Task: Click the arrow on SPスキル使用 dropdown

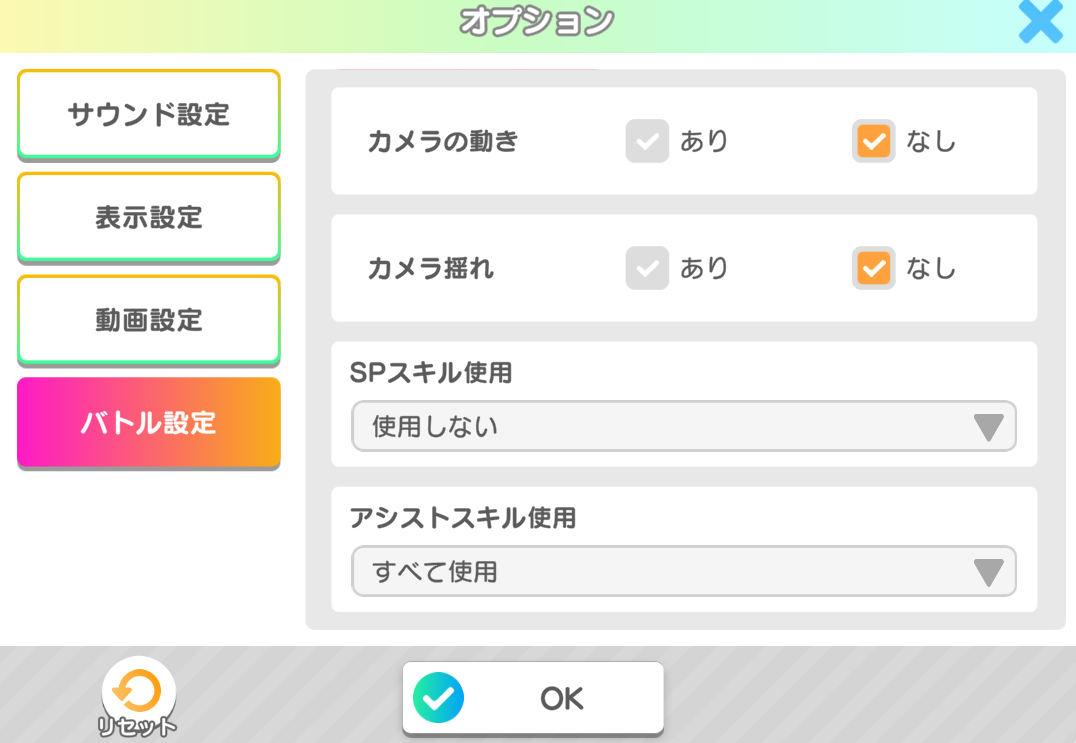Action: [x=988, y=428]
